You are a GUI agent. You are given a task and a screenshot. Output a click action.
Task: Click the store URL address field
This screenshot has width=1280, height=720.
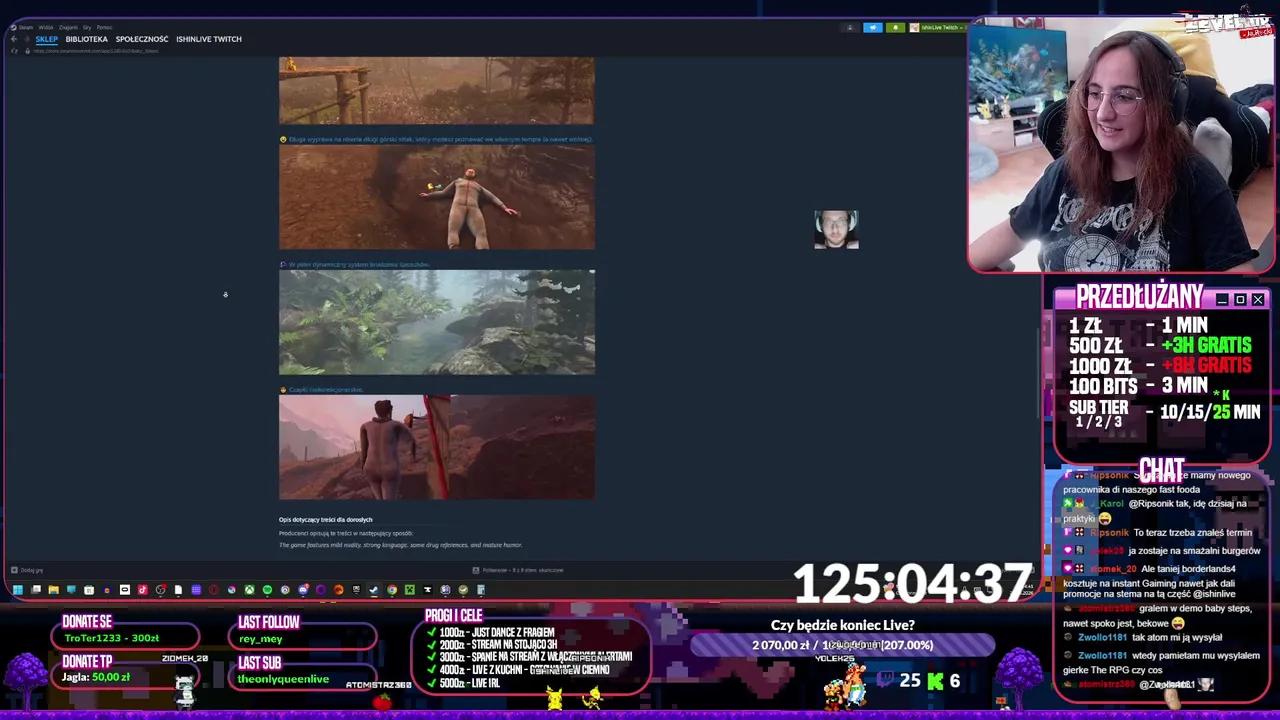coord(96,51)
